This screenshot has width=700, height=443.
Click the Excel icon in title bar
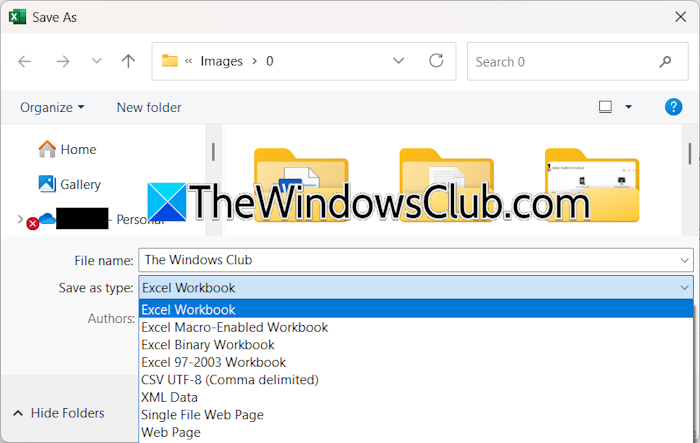(x=17, y=17)
